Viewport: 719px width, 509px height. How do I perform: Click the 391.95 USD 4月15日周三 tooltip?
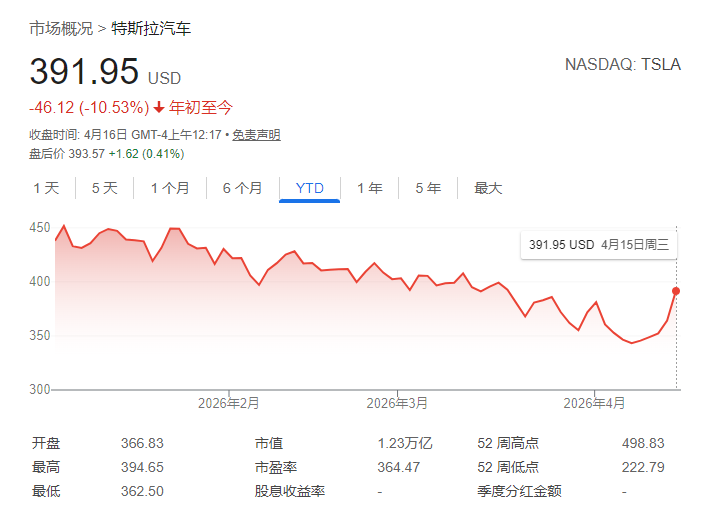click(598, 244)
